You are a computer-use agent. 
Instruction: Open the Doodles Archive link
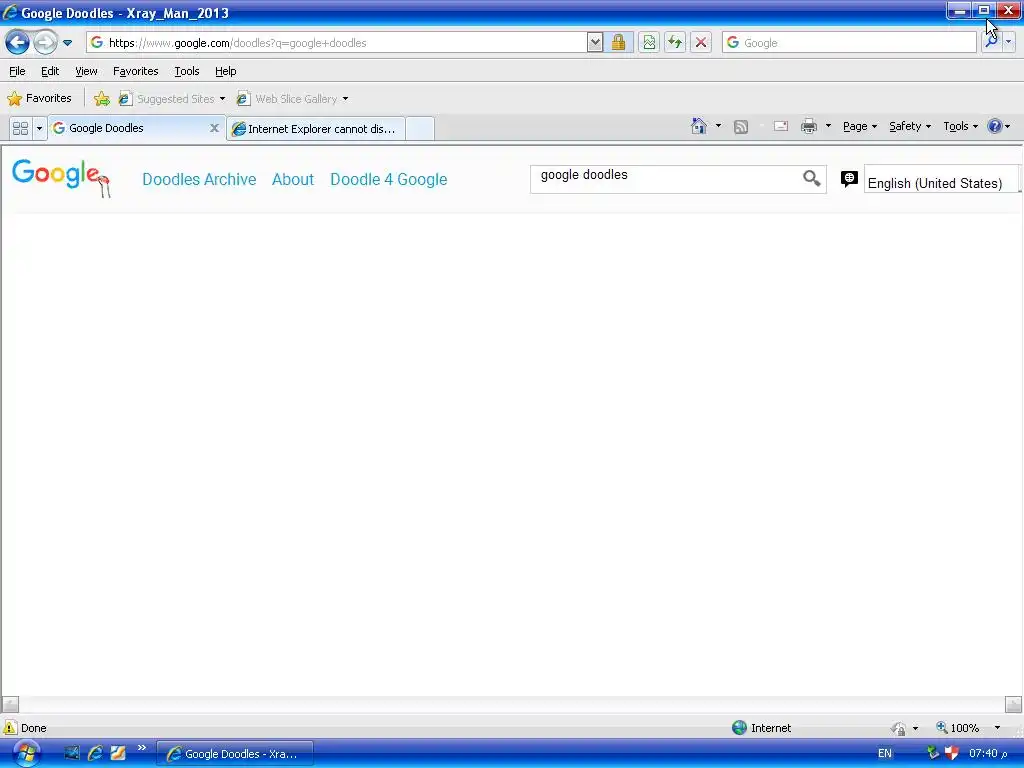pyautogui.click(x=199, y=180)
